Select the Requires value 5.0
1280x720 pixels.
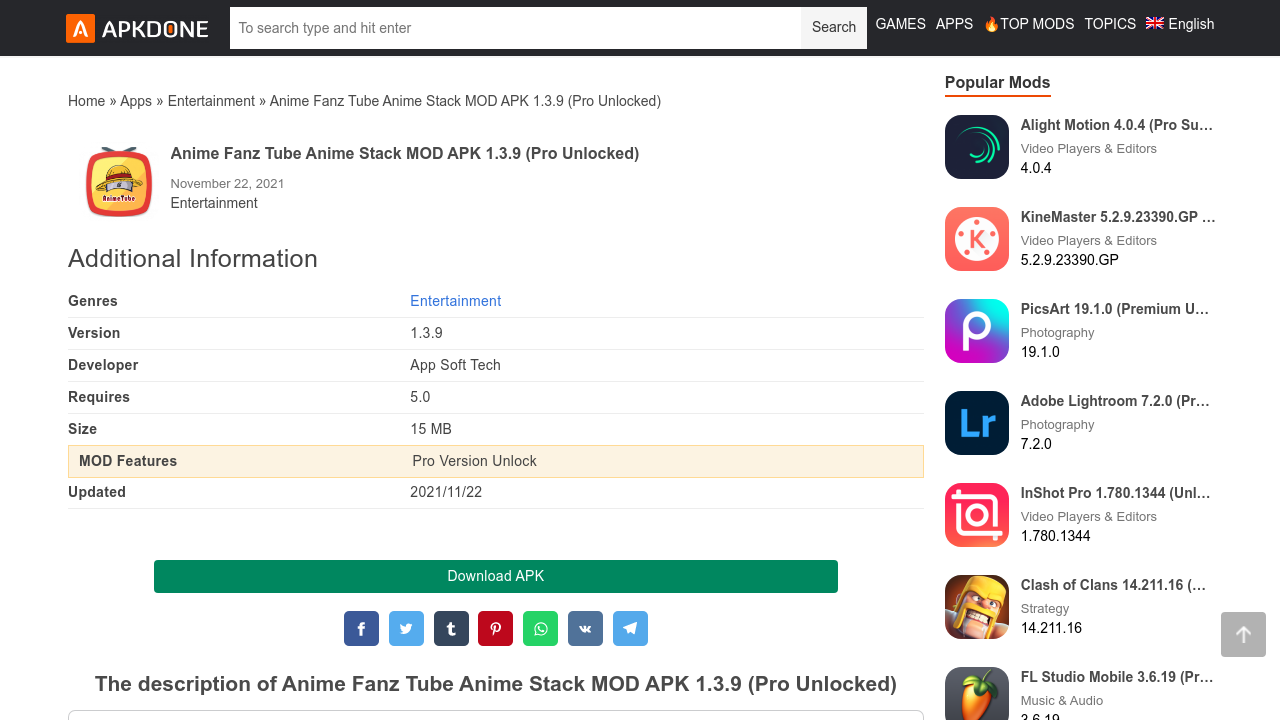[x=420, y=397]
